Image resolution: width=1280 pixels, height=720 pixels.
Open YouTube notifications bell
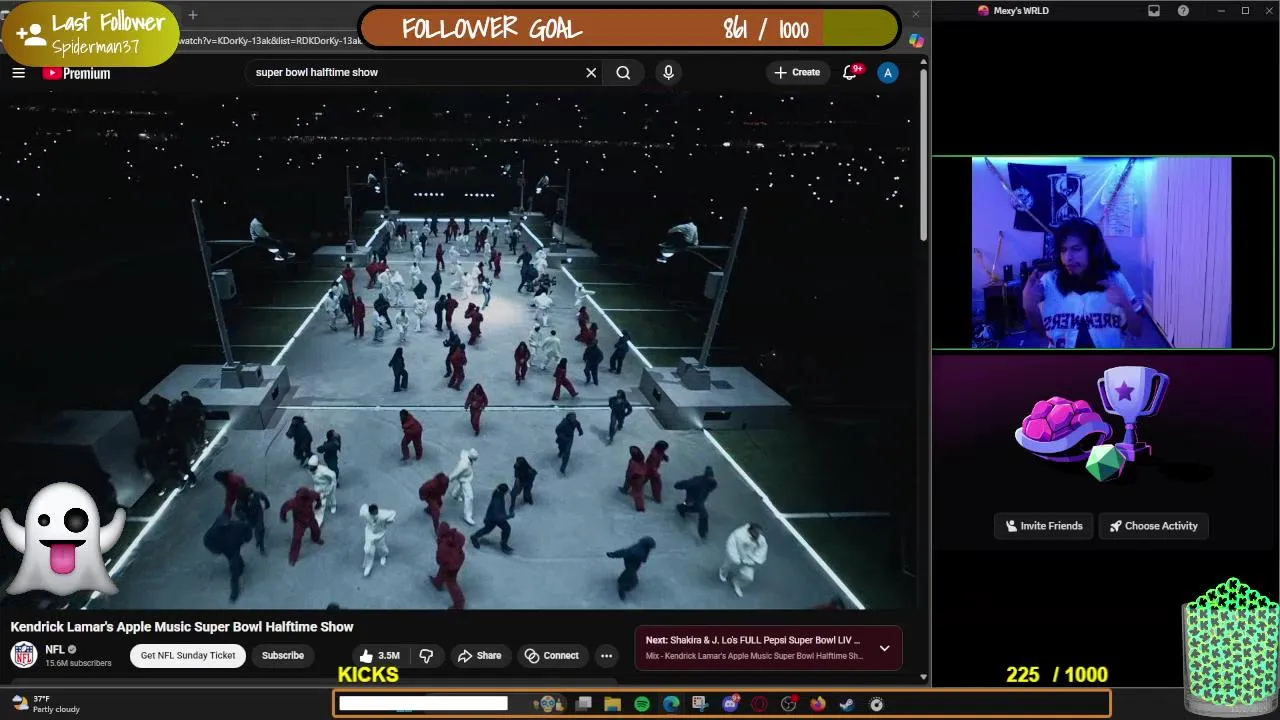click(850, 72)
